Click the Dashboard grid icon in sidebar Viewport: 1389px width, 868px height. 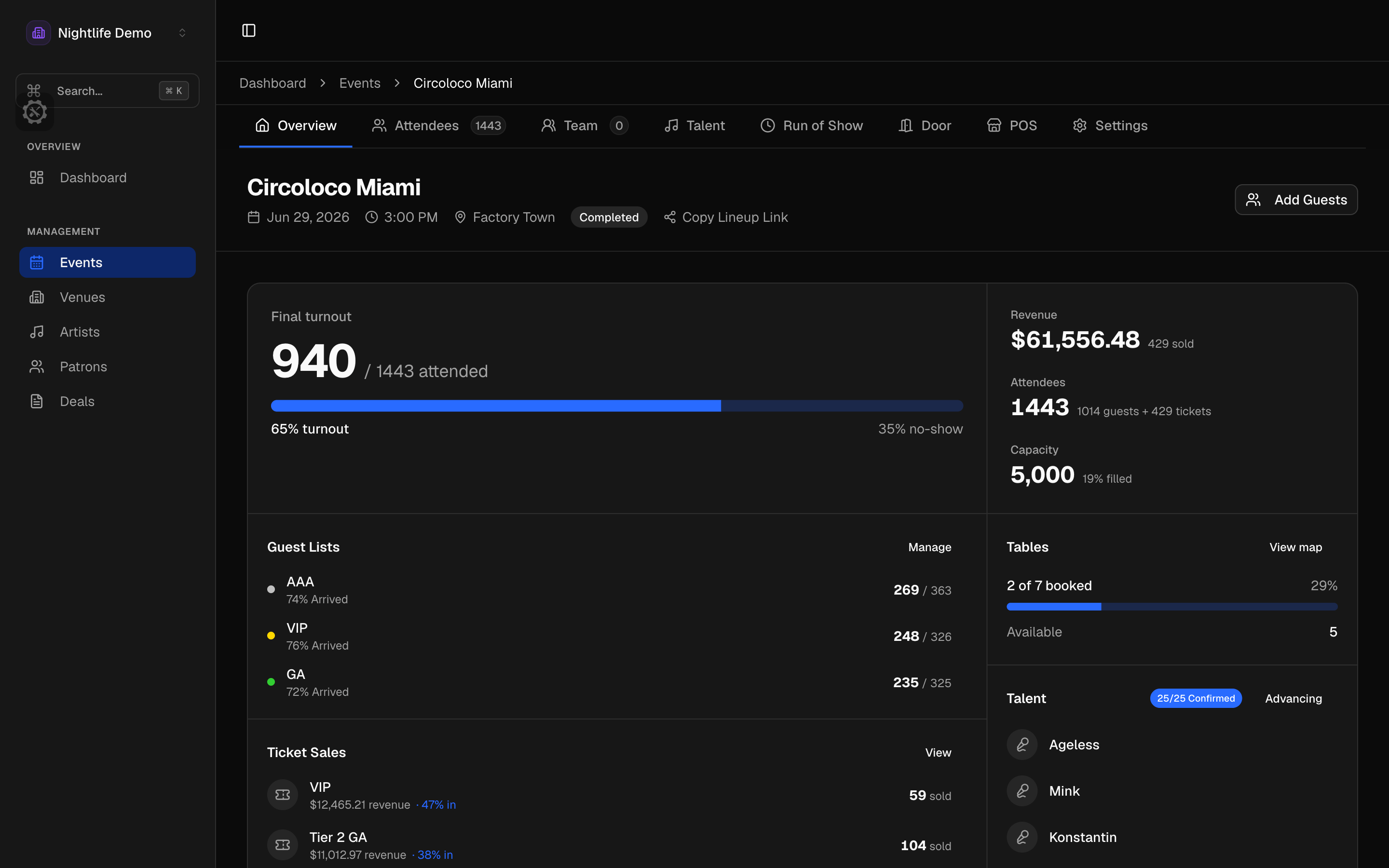37,177
